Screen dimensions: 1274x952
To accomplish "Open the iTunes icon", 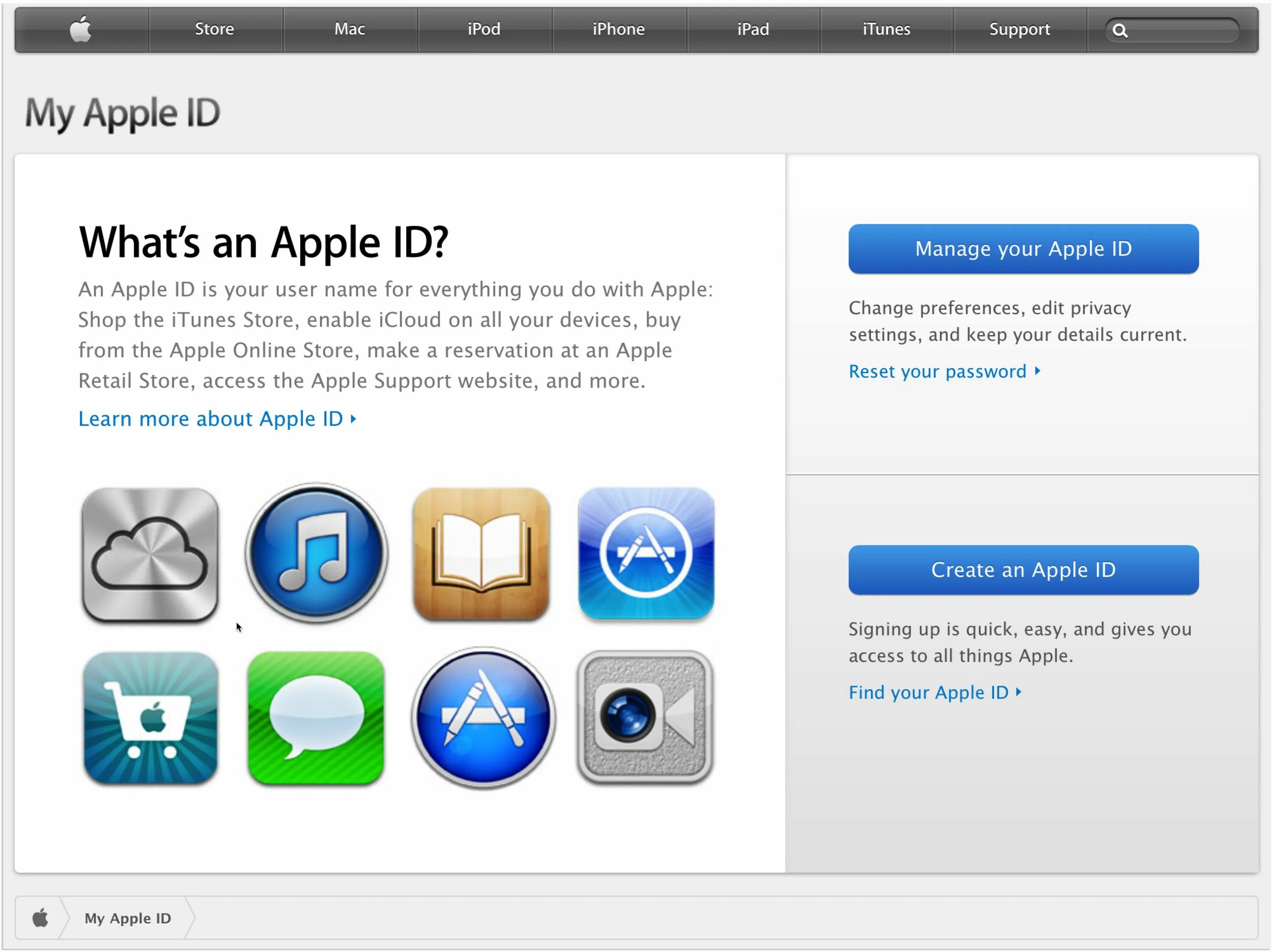I will pyautogui.click(x=316, y=554).
